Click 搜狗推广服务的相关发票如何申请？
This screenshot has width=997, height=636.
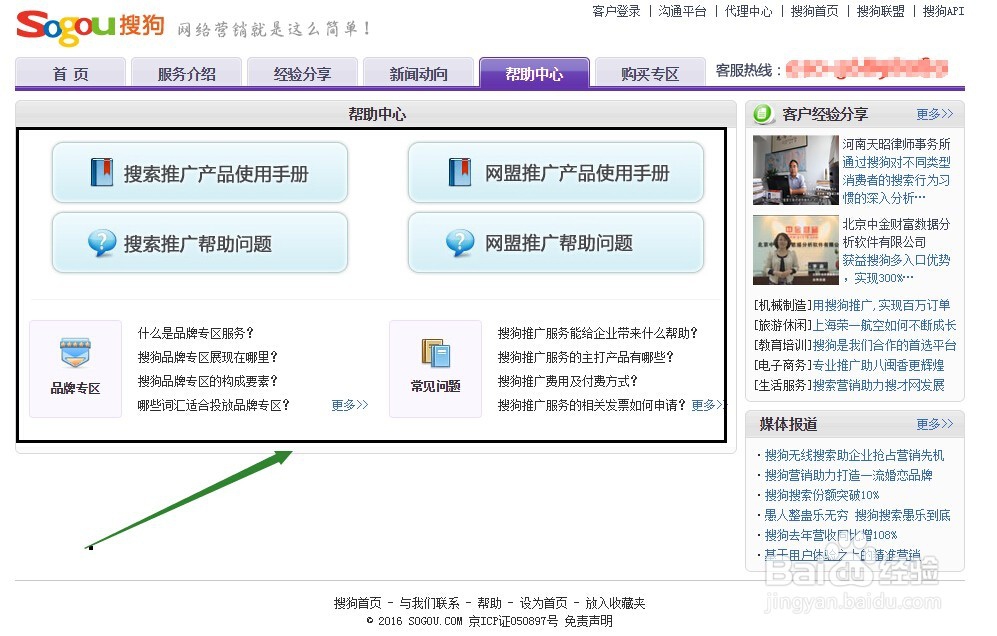pyautogui.click(x=592, y=405)
